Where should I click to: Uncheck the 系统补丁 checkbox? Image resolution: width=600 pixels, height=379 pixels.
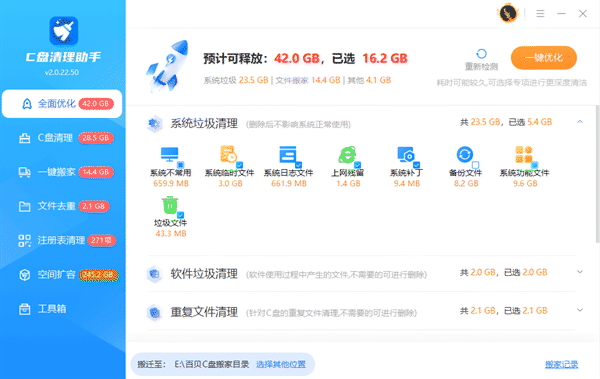point(416,165)
